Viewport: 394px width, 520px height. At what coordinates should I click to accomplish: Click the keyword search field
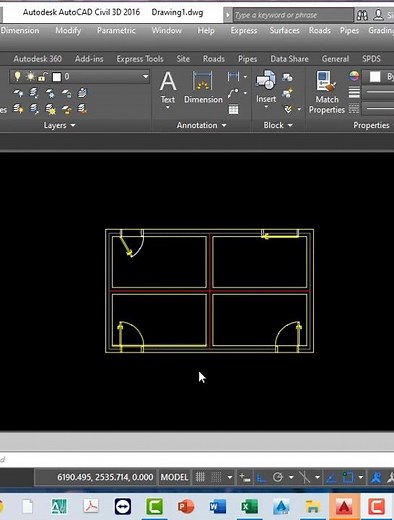(292, 15)
